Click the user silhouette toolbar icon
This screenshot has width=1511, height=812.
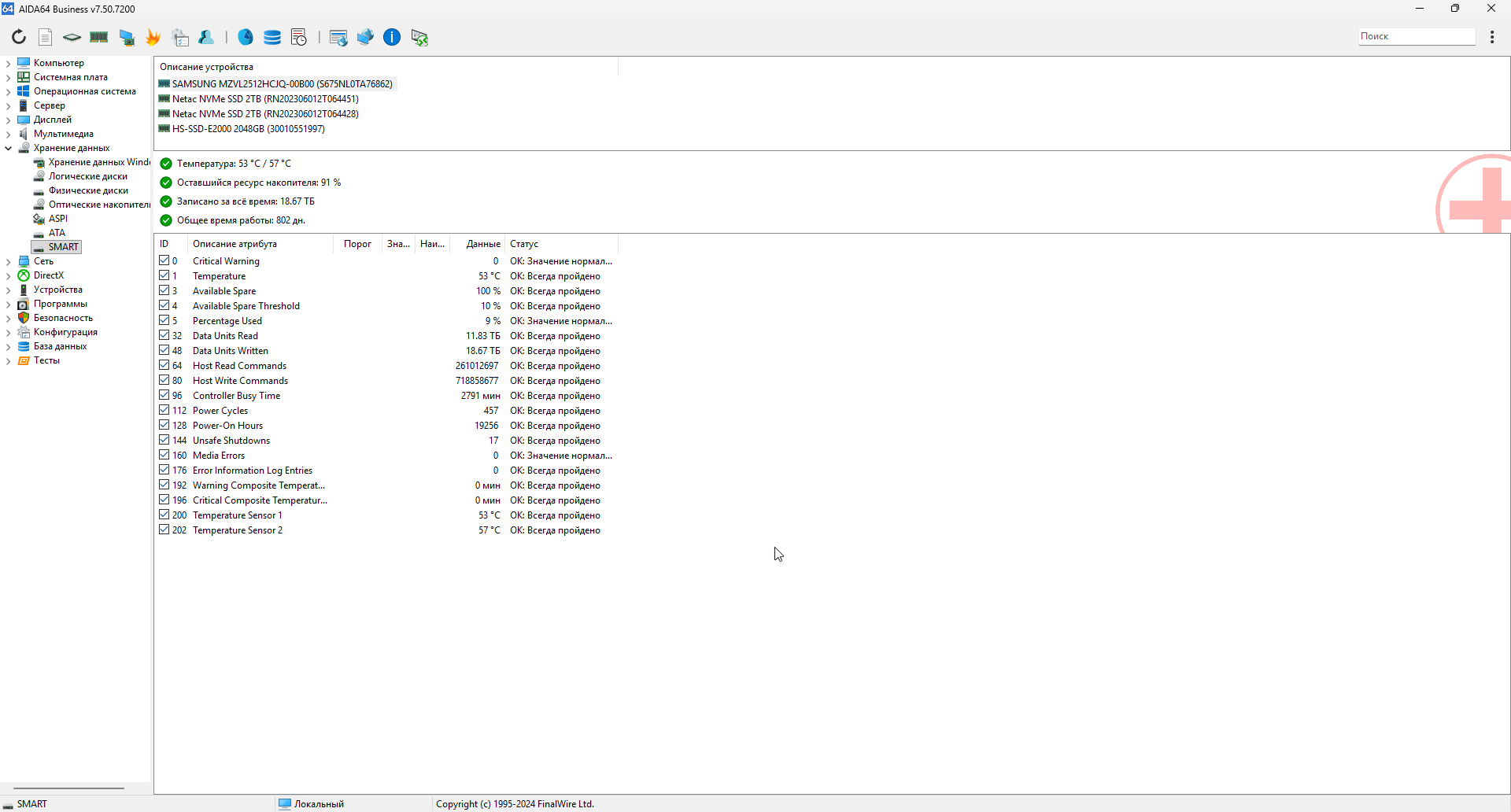(x=207, y=37)
